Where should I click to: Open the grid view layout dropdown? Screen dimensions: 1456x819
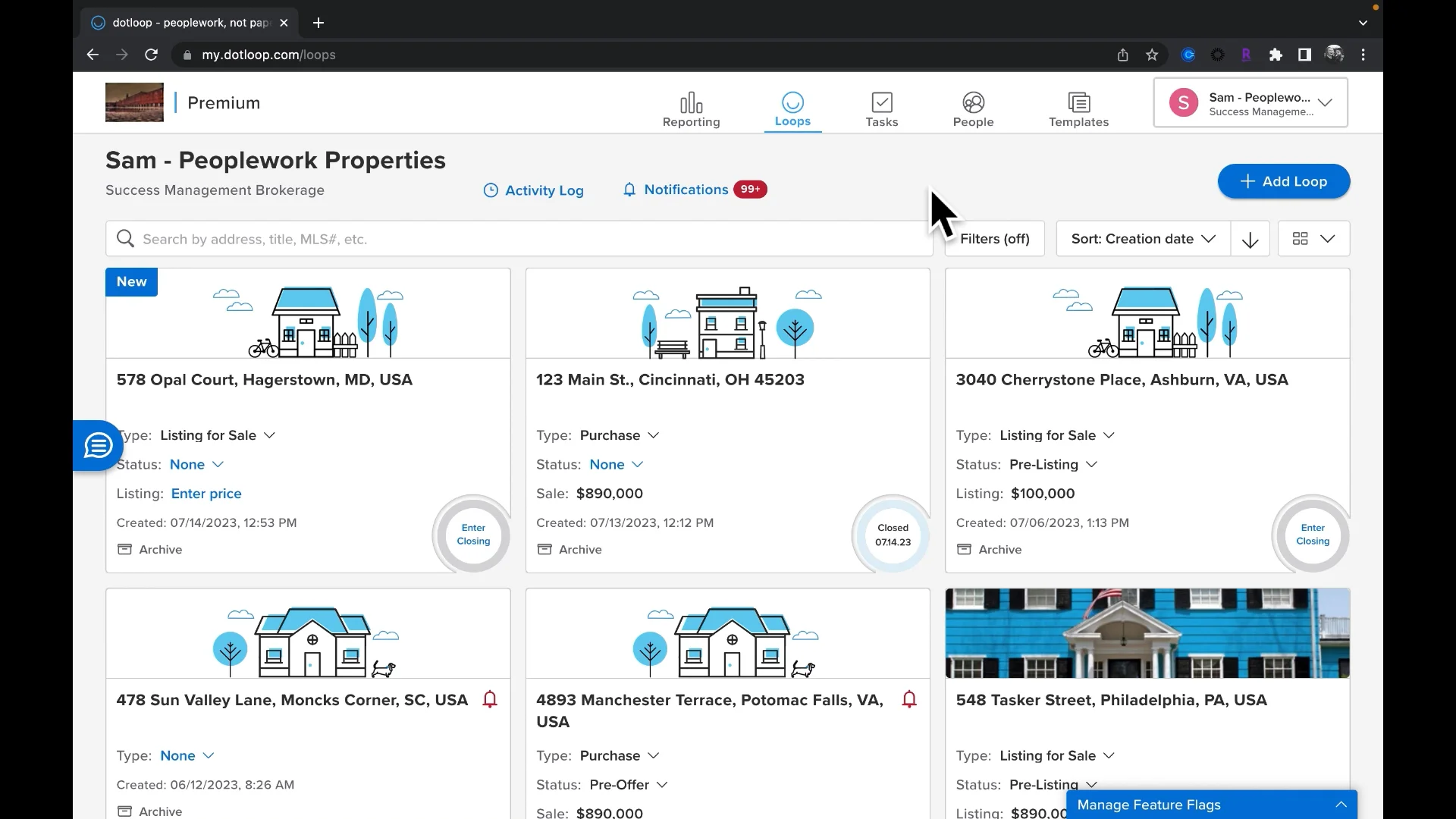tap(1313, 239)
